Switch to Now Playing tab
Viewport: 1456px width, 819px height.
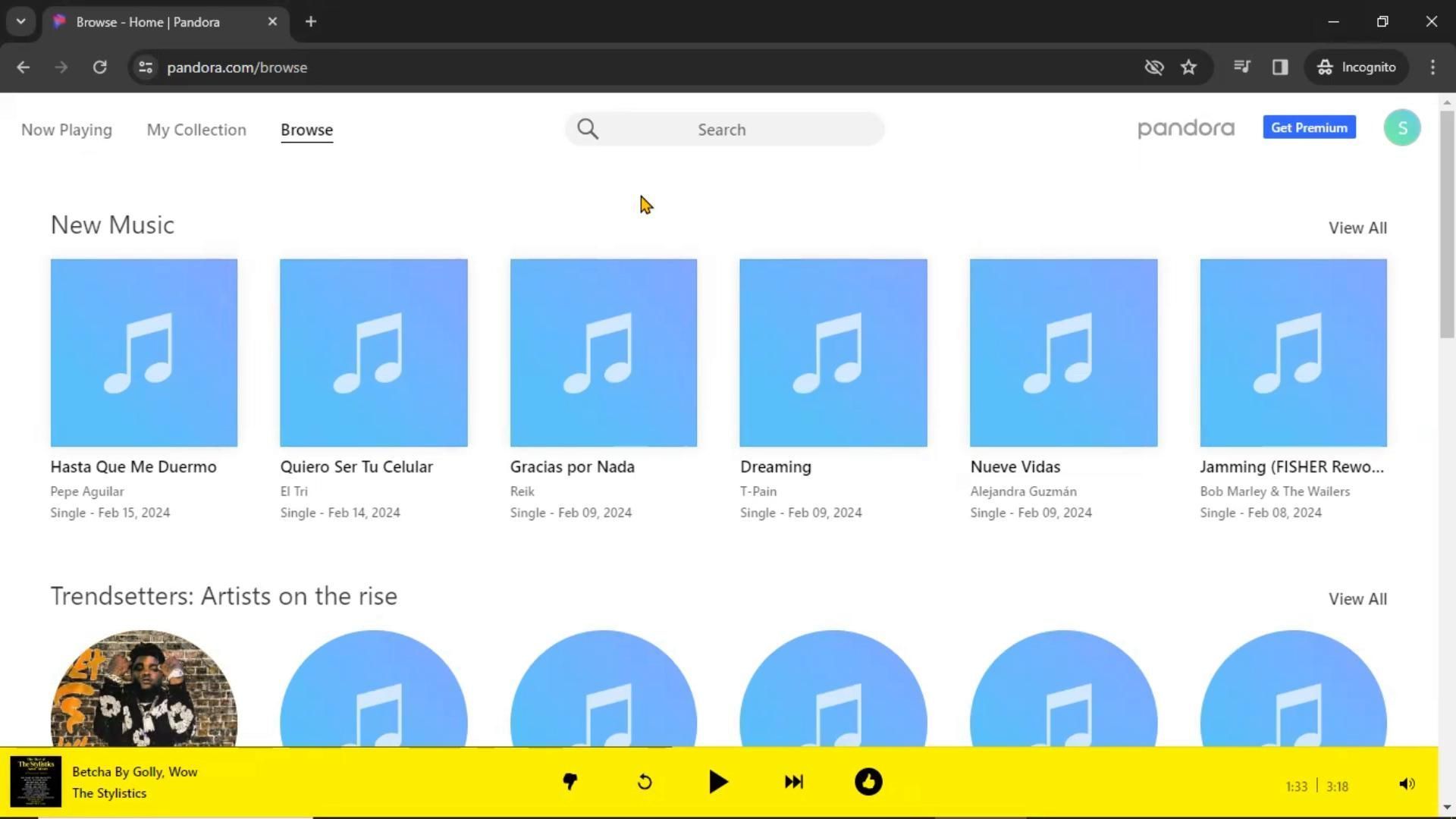[x=67, y=130]
